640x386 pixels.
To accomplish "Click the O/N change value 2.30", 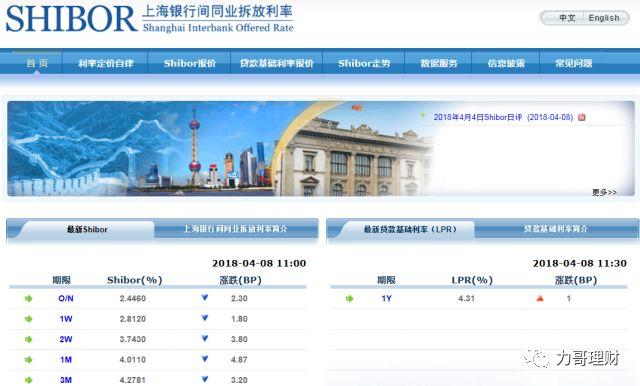I will pyautogui.click(x=239, y=299).
